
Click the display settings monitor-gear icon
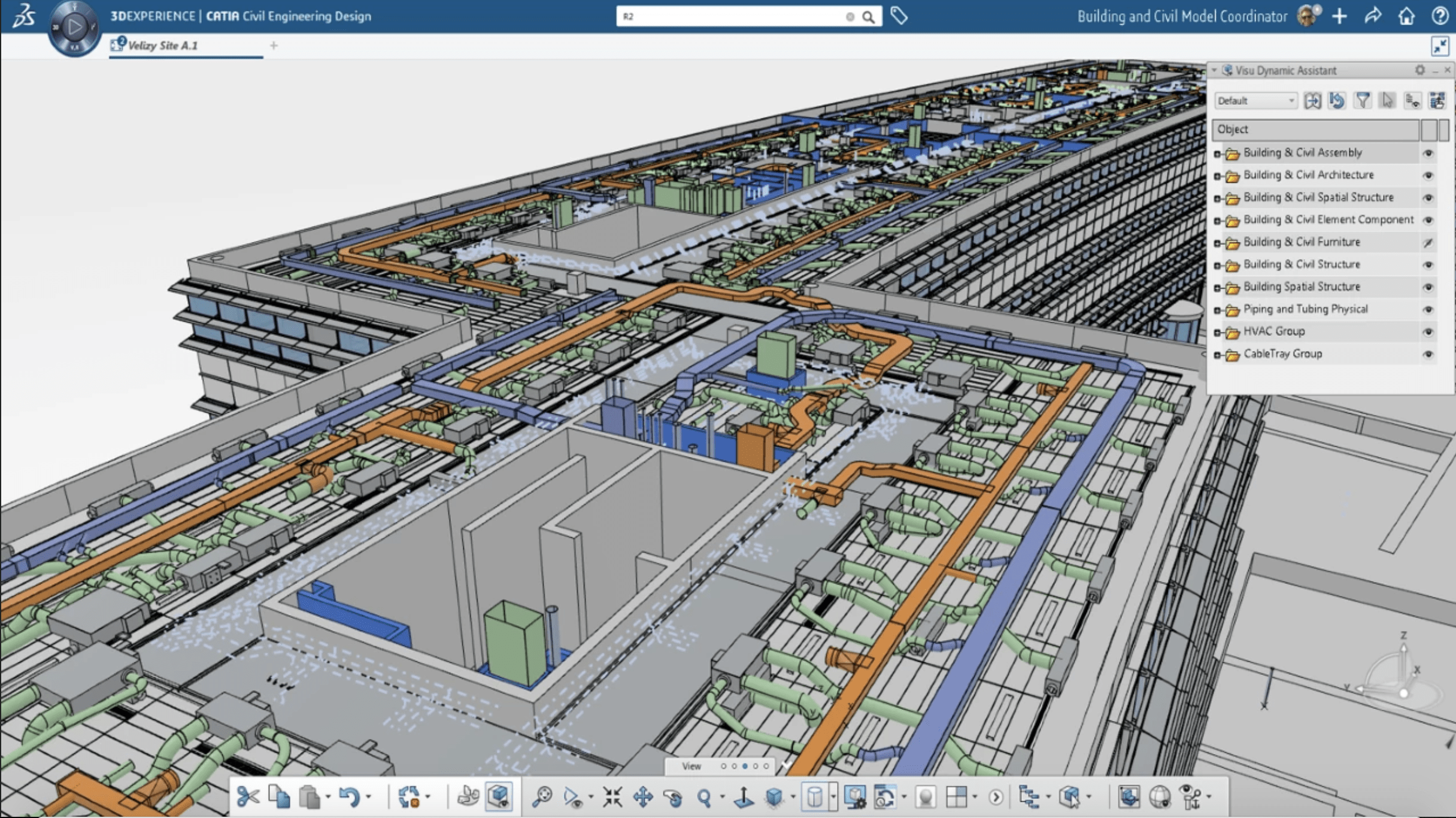click(x=854, y=797)
